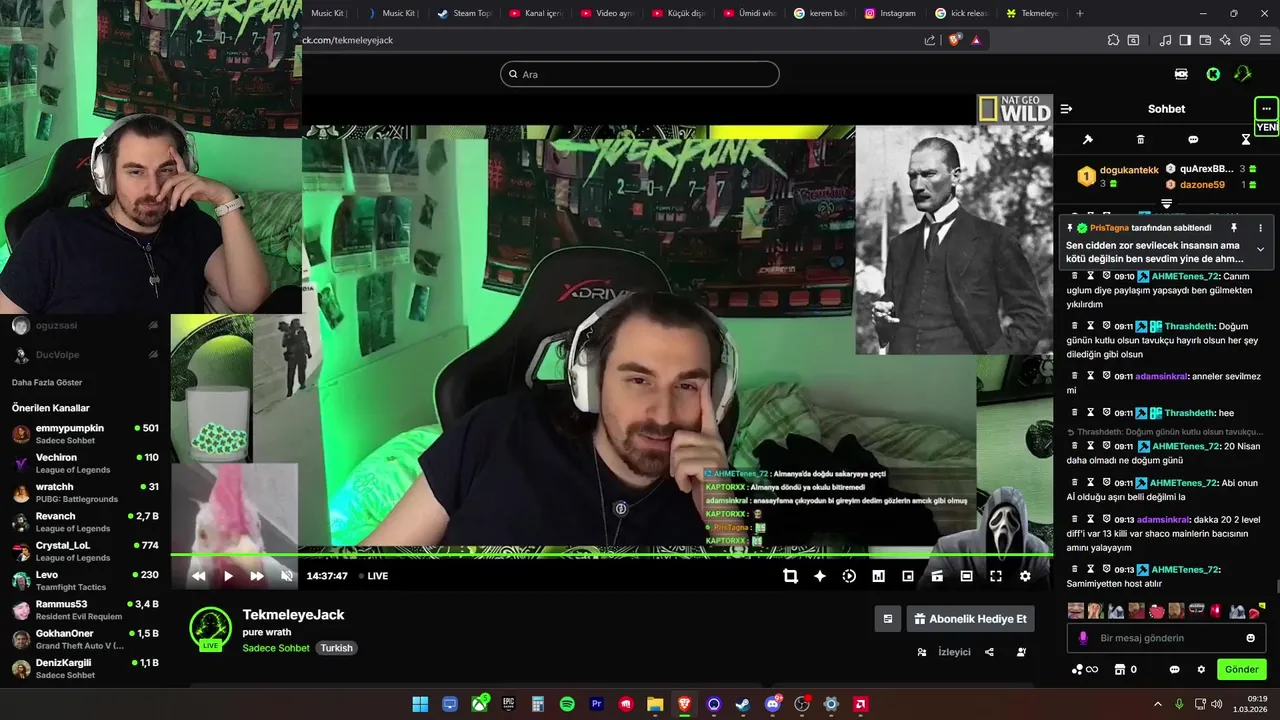Viewport: 1280px width, 720px height.
Task: Click the user icon right of share
Action: point(1021,652)
